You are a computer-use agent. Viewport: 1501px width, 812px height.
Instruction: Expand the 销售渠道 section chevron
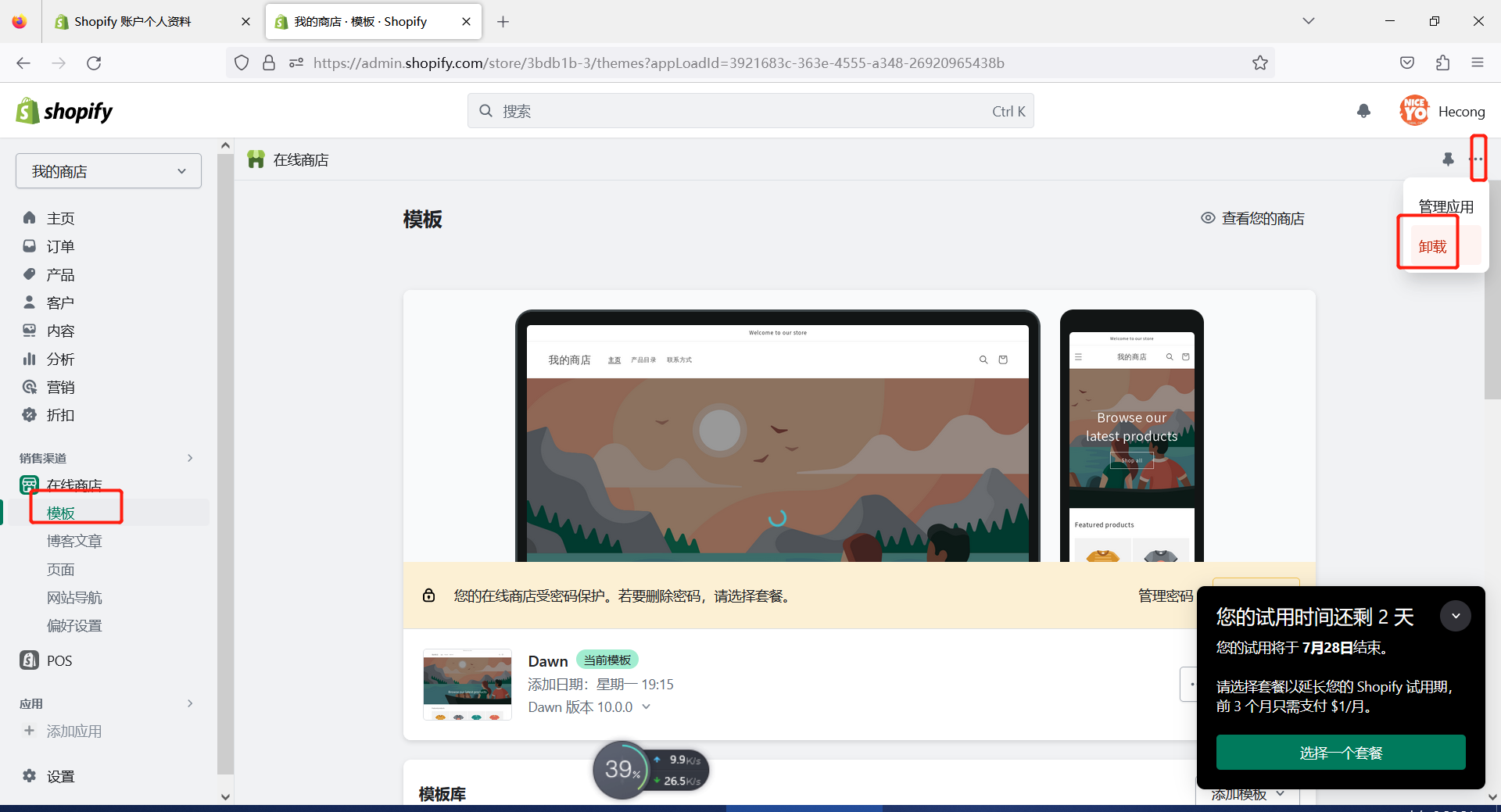190,458
